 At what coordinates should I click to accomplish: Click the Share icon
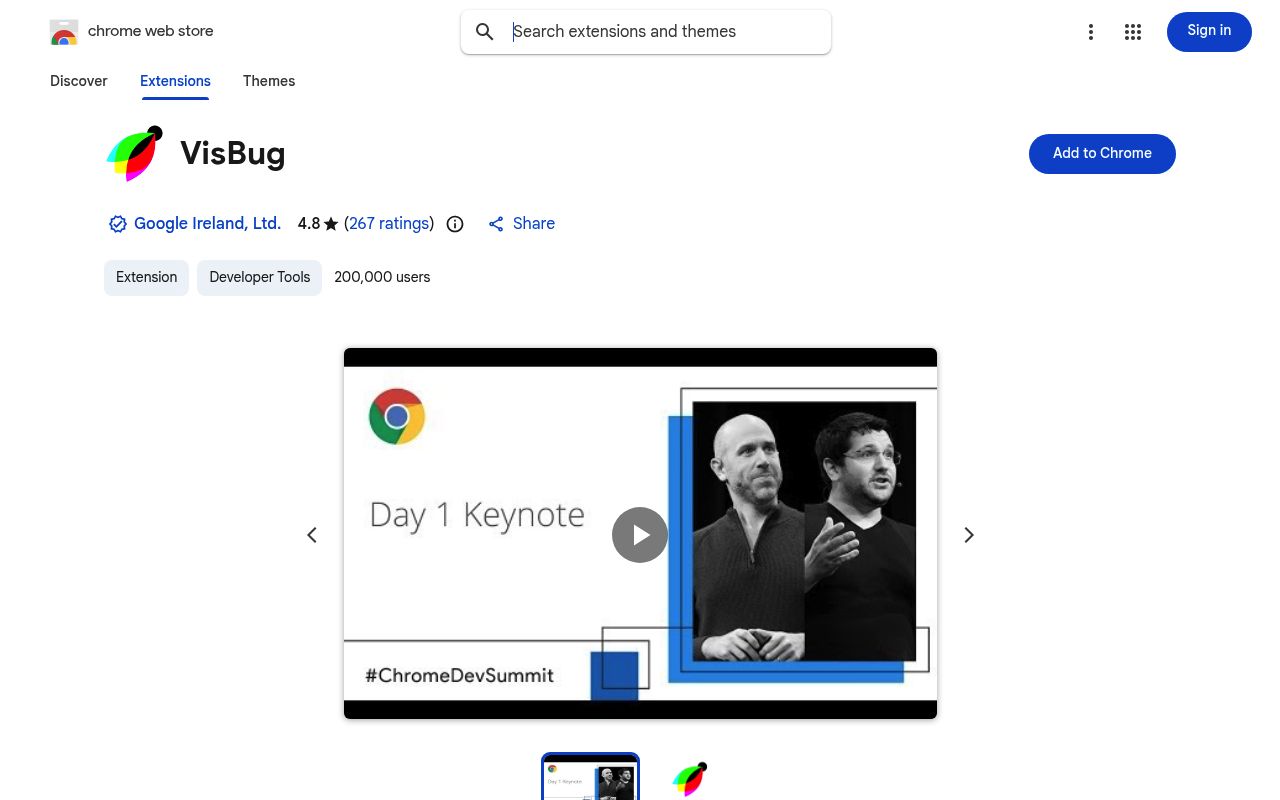(496, 224)
